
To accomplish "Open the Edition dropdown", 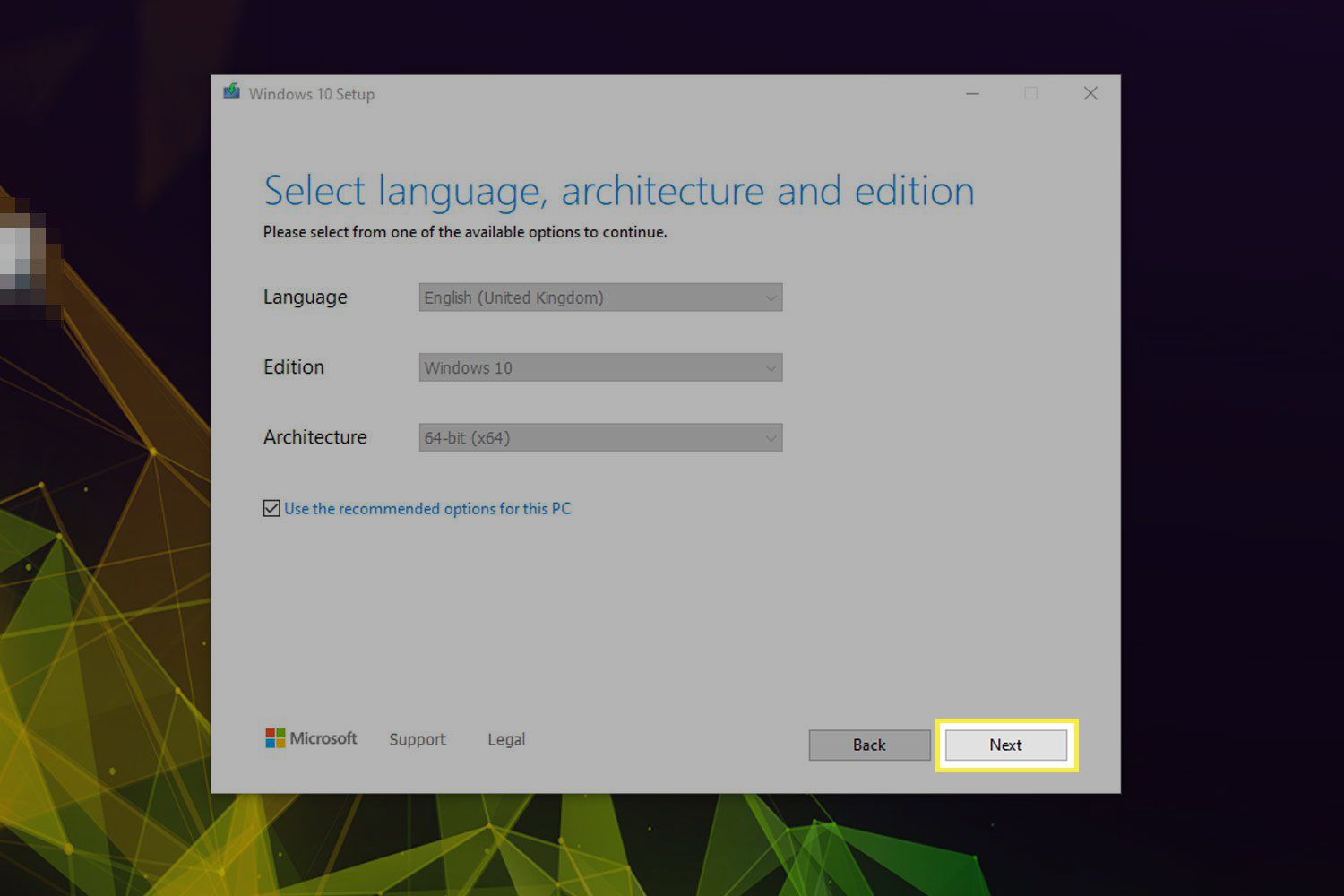I will click(600, 367).
